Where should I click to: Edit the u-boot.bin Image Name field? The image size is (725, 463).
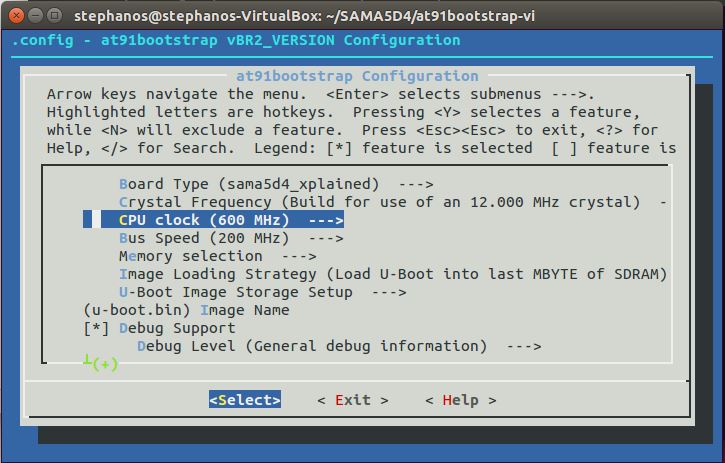(x=187, y=310)
